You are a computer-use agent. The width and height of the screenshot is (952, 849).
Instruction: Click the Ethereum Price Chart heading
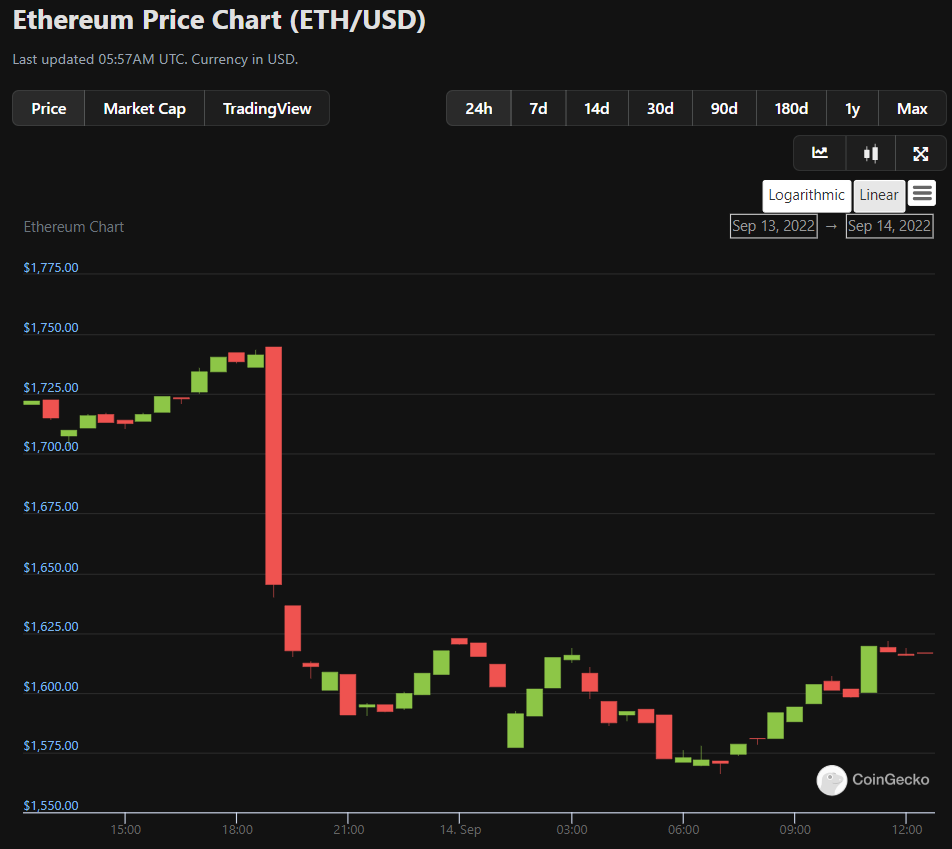tap(219, 20)
